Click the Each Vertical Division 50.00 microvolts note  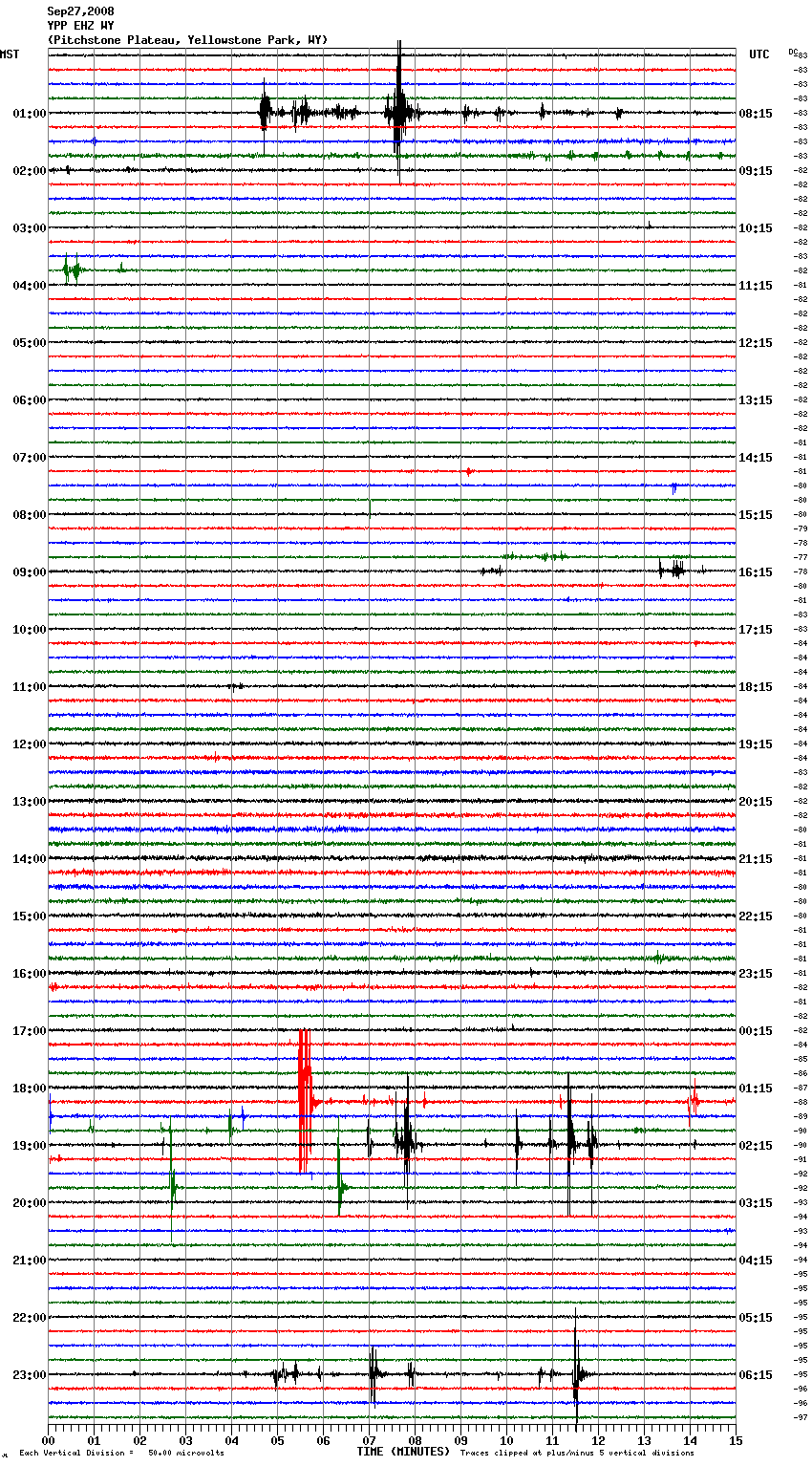pos(121,1453)
